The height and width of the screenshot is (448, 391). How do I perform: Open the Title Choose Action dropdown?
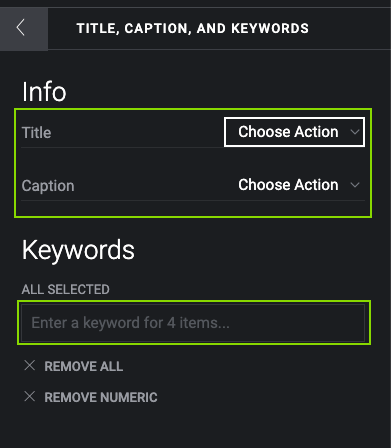(x=294, y=132)
